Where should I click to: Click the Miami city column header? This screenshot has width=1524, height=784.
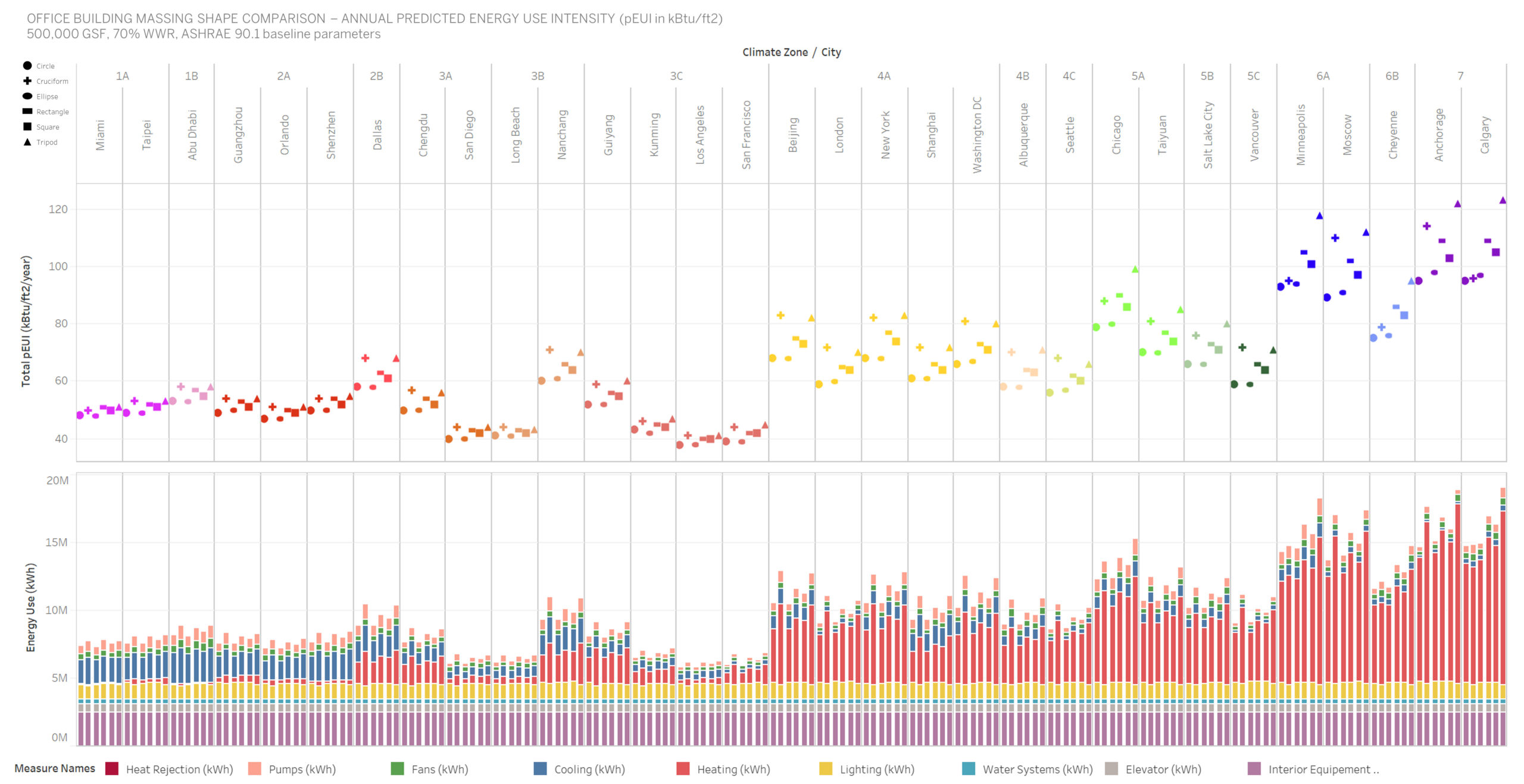pyautogui.click(x=100, y=135)
